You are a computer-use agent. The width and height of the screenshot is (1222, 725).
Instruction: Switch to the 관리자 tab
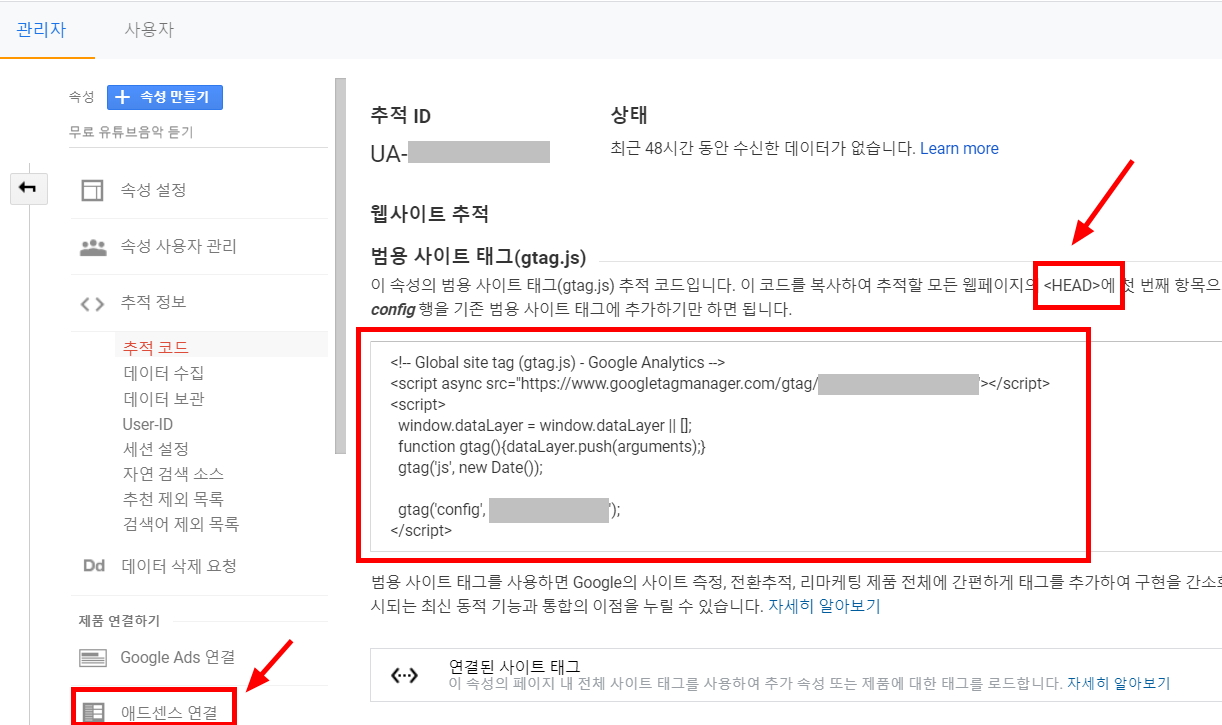click(x=41, y=29)
